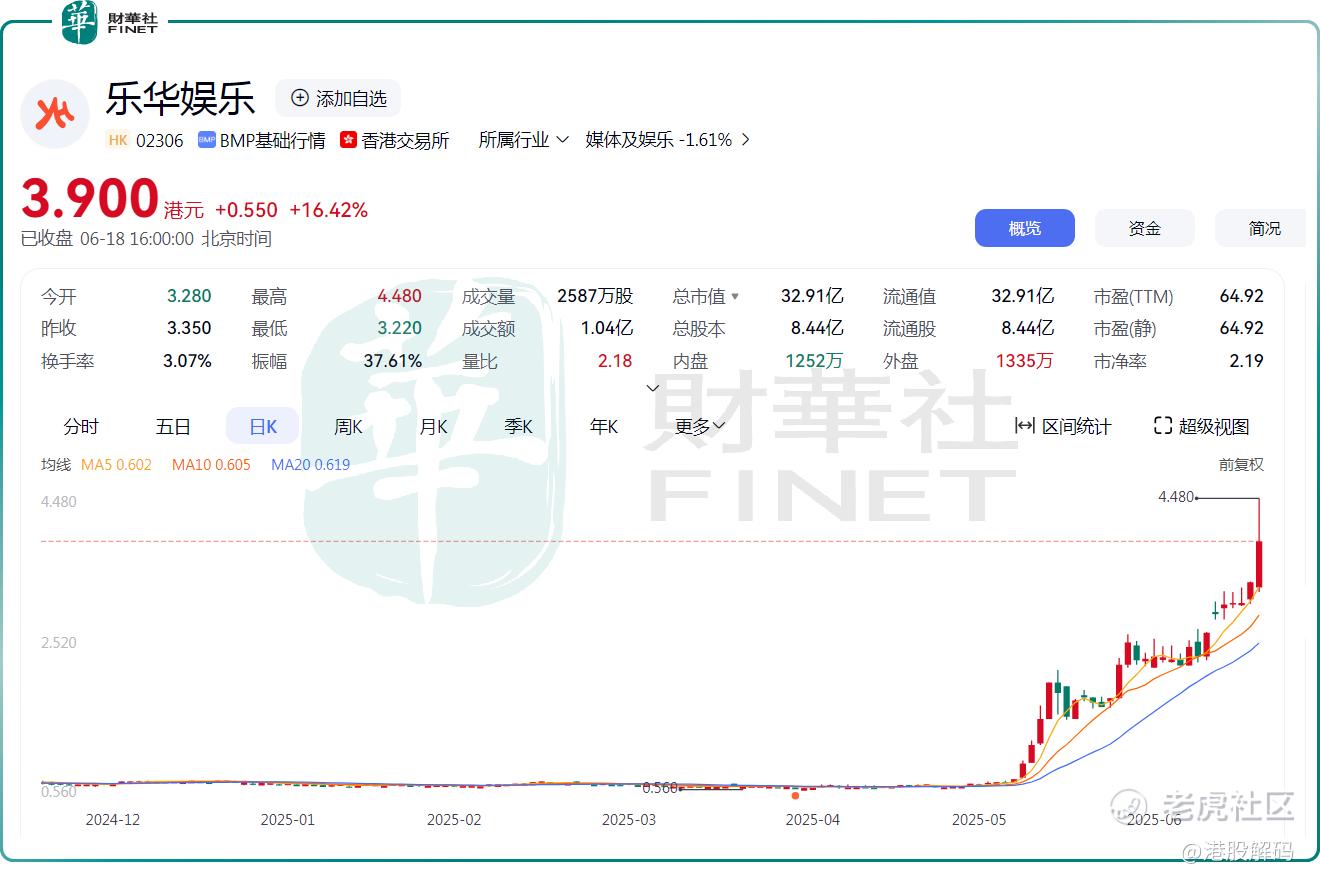
Task: Click the 量比 value 2.18
Action: pyautogui.click(x=615, y=361)
